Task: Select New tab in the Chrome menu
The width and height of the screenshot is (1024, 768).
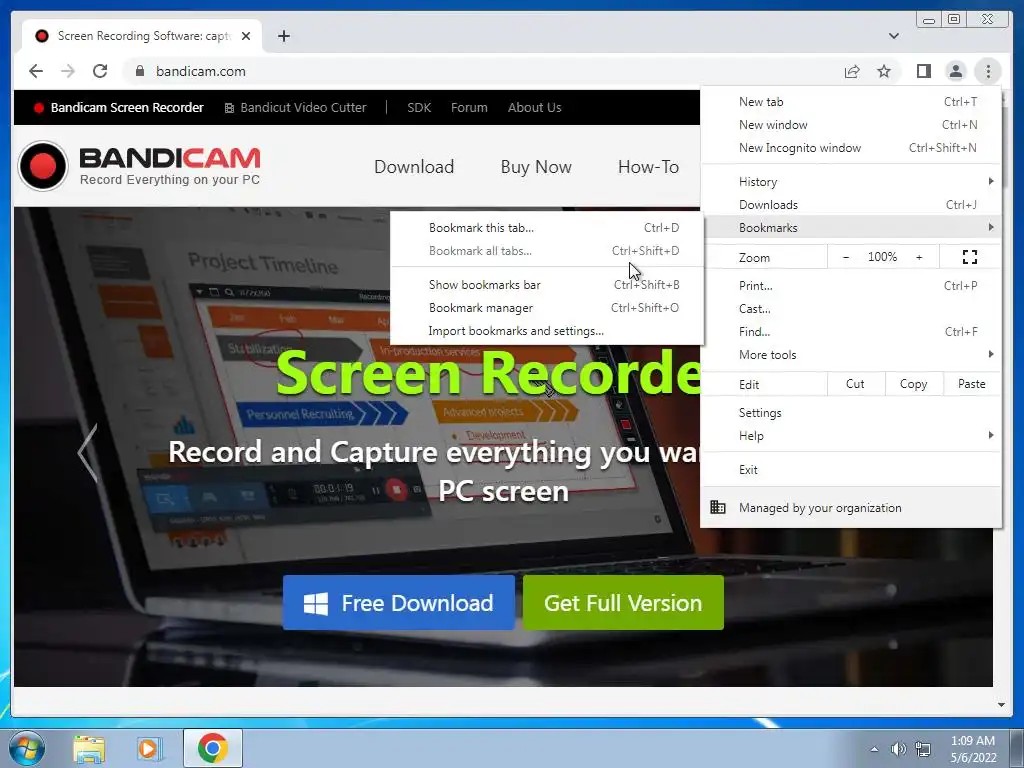Action: tap(850, 102)
